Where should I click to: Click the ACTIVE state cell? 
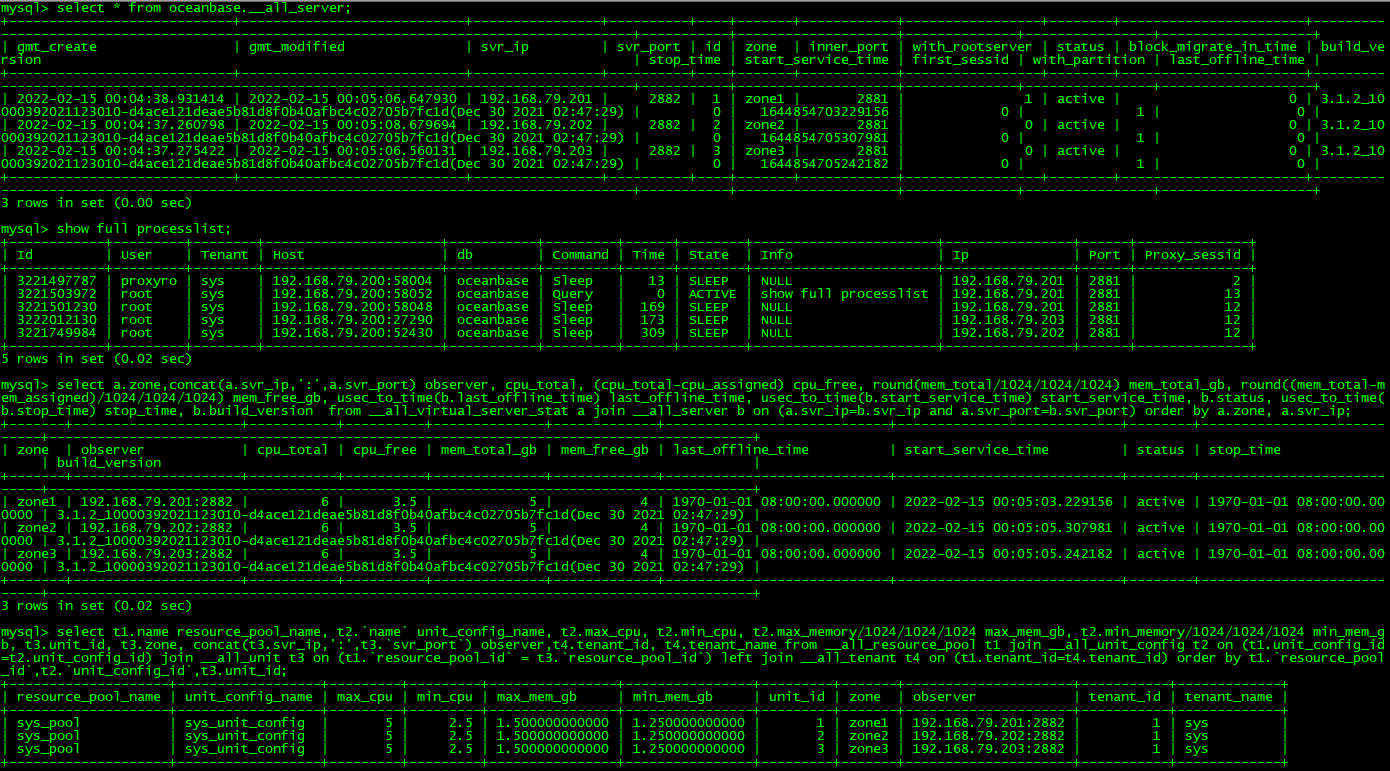(x=712, y=294)
